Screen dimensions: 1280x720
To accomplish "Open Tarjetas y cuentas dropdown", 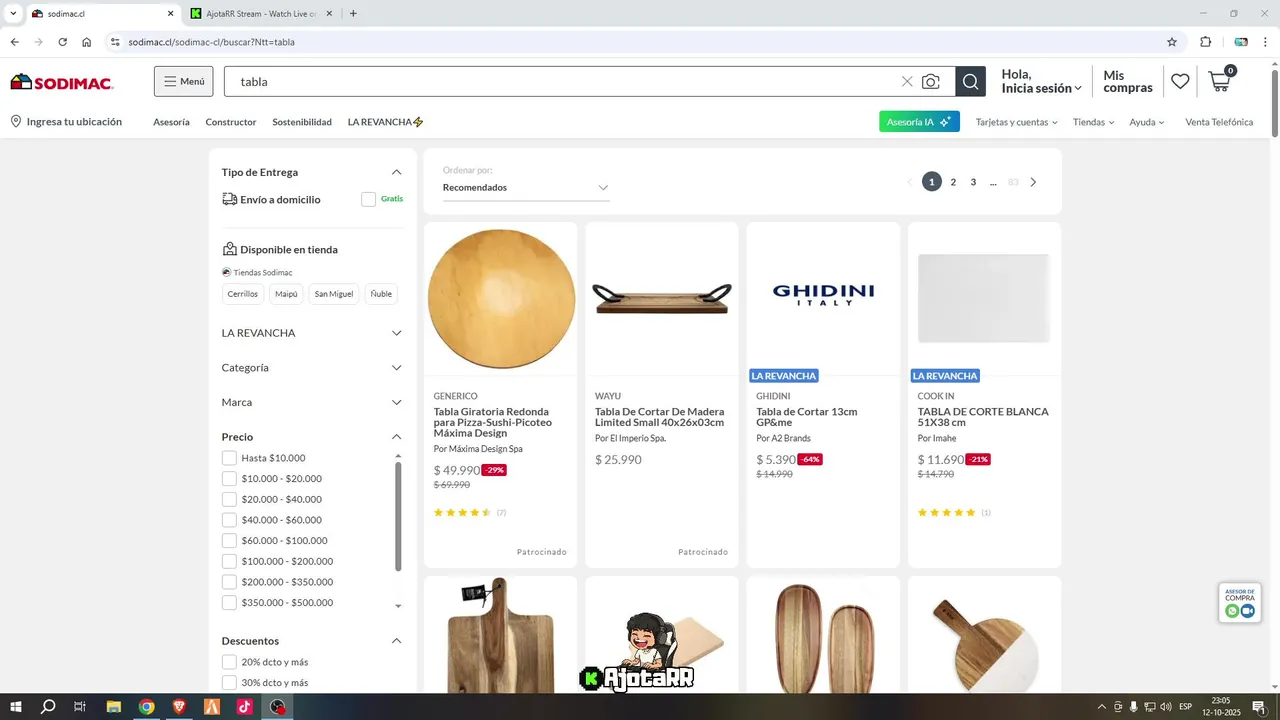I will click(x=1016, y=122).
